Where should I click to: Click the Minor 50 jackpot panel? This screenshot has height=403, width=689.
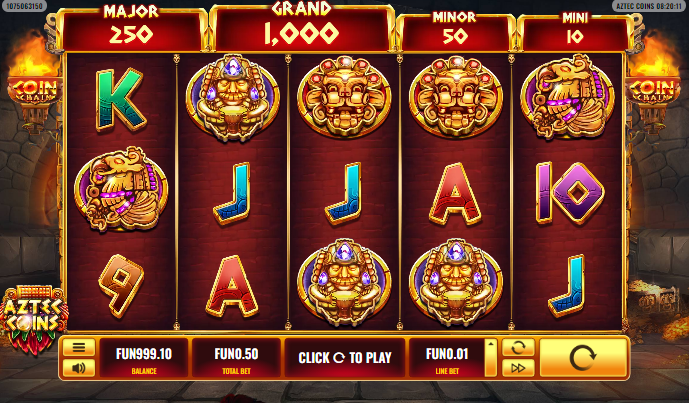click(454, 32)
